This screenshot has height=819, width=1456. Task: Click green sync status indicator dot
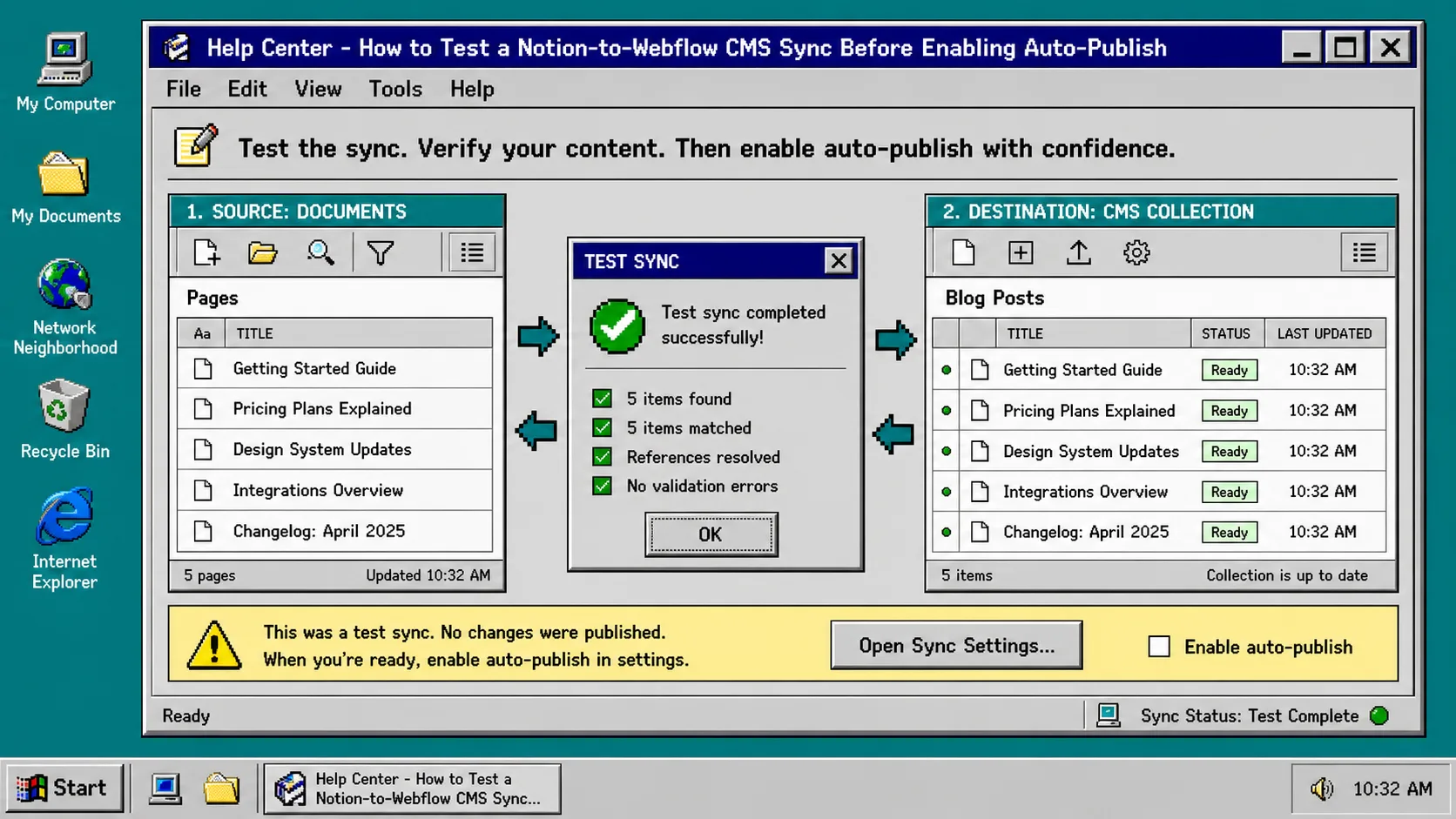tap(1379, 715)
